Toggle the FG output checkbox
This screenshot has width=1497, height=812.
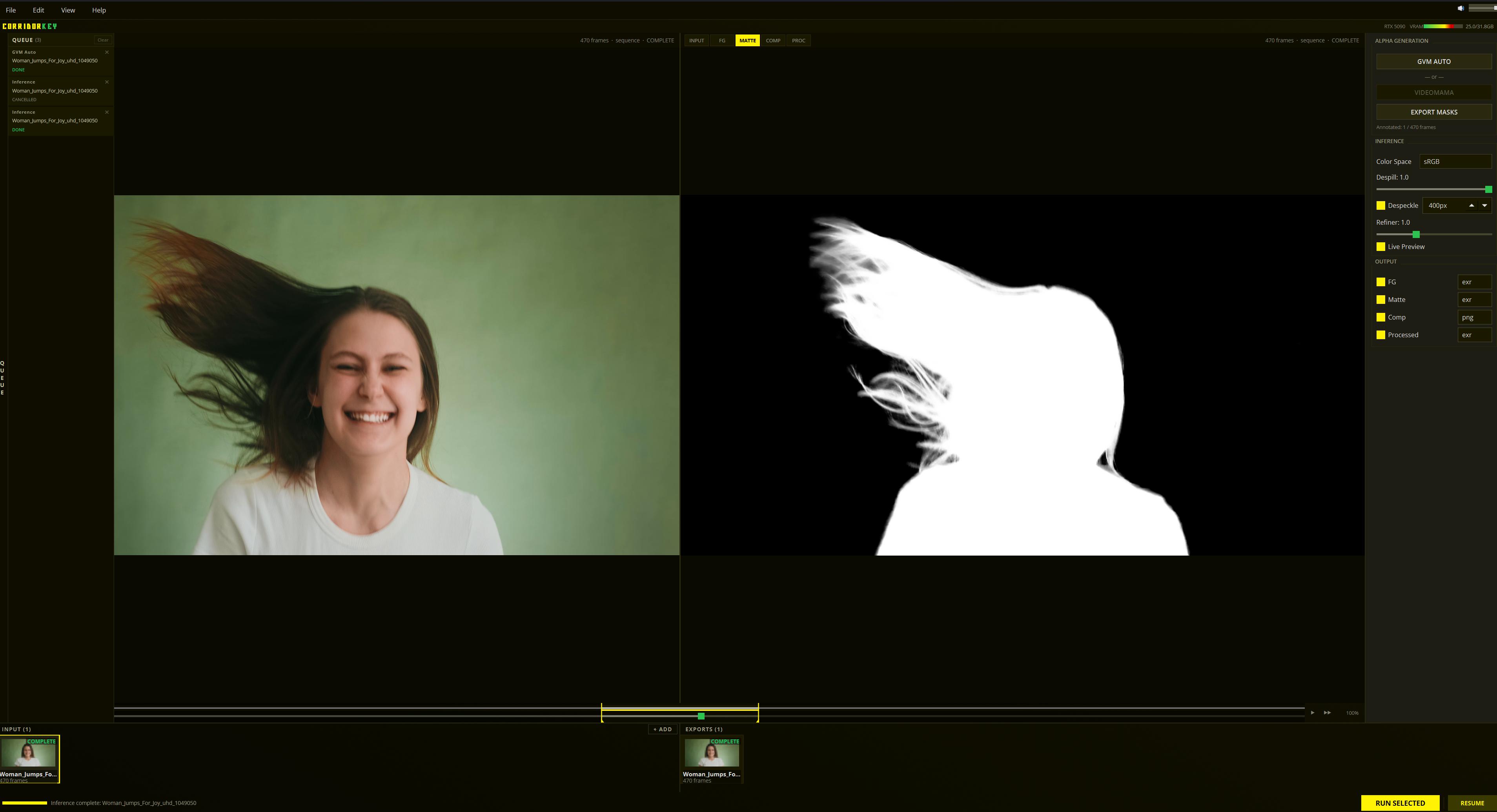coord(1381,282)
